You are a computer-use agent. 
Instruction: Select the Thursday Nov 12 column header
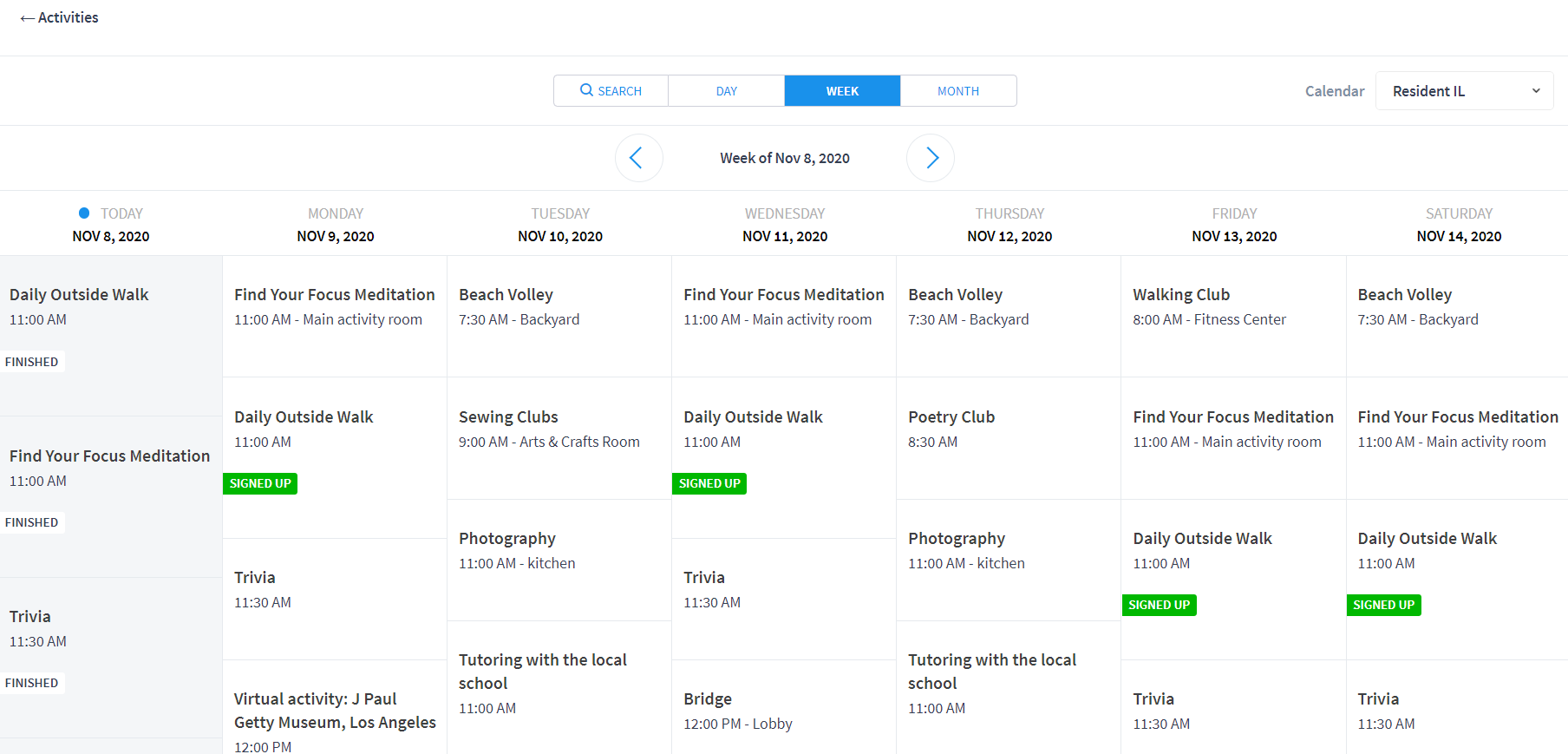pos(1009,225)
